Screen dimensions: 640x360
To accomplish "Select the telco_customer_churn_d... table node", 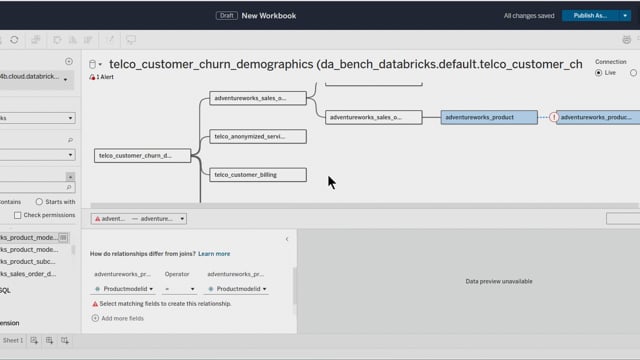I will 142,156.
